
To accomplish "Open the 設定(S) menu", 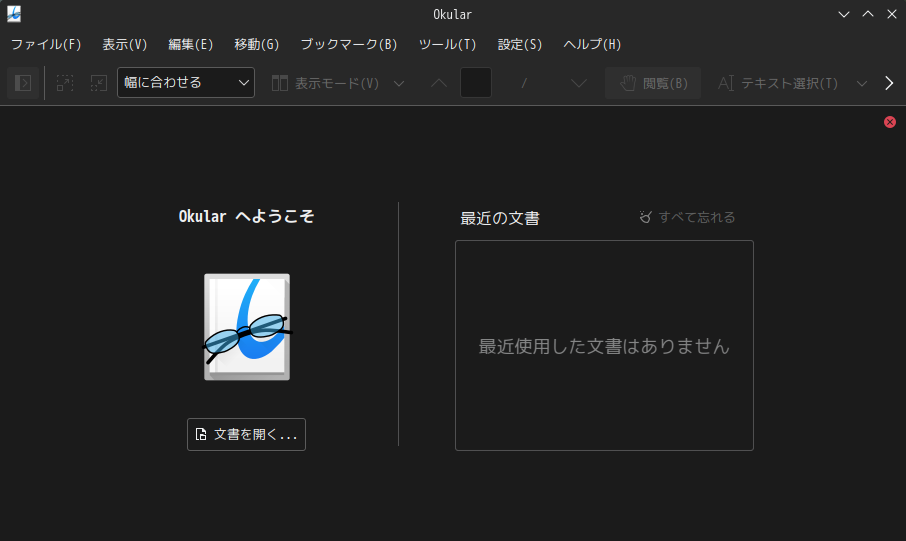I will tap(519, 45).
